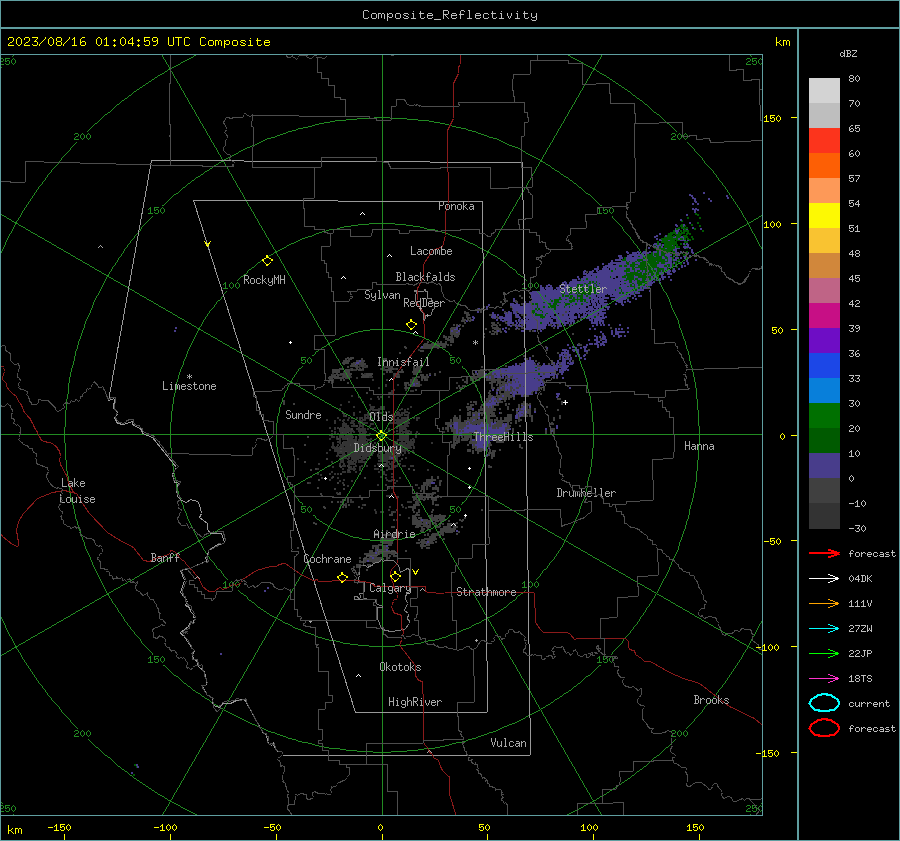Click the yellow diamond marker at radar center
This screenshot has width=900, height=841.
[381, 436]
